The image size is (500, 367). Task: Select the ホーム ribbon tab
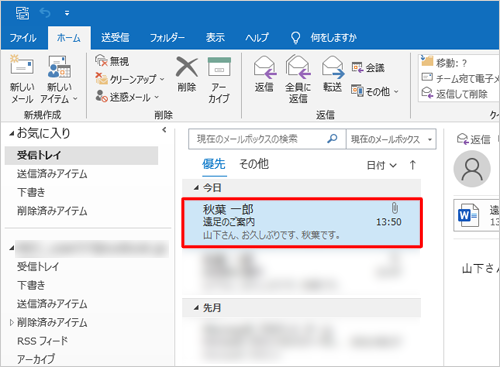pos(69,38)
